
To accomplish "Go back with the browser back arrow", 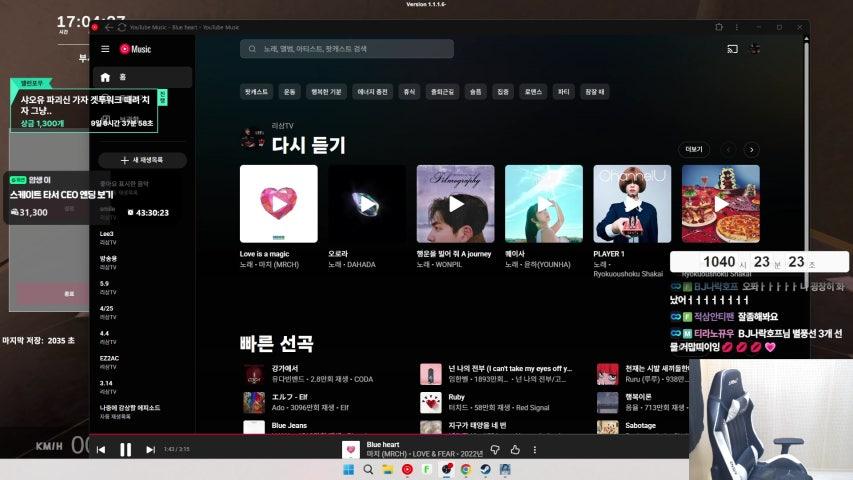I will tap(109, 27).
